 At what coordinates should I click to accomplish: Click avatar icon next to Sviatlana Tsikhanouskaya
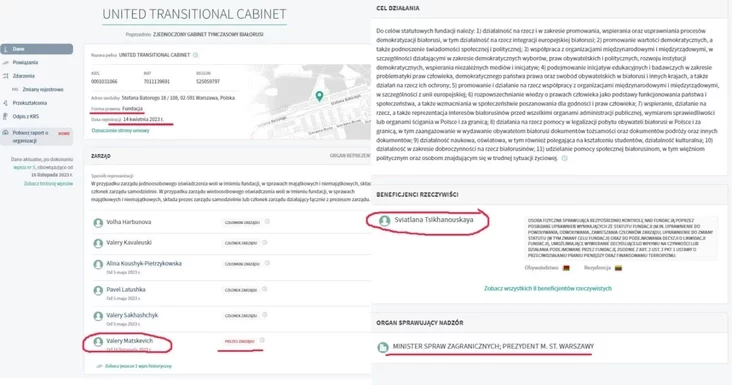click(x=384, y=220)
